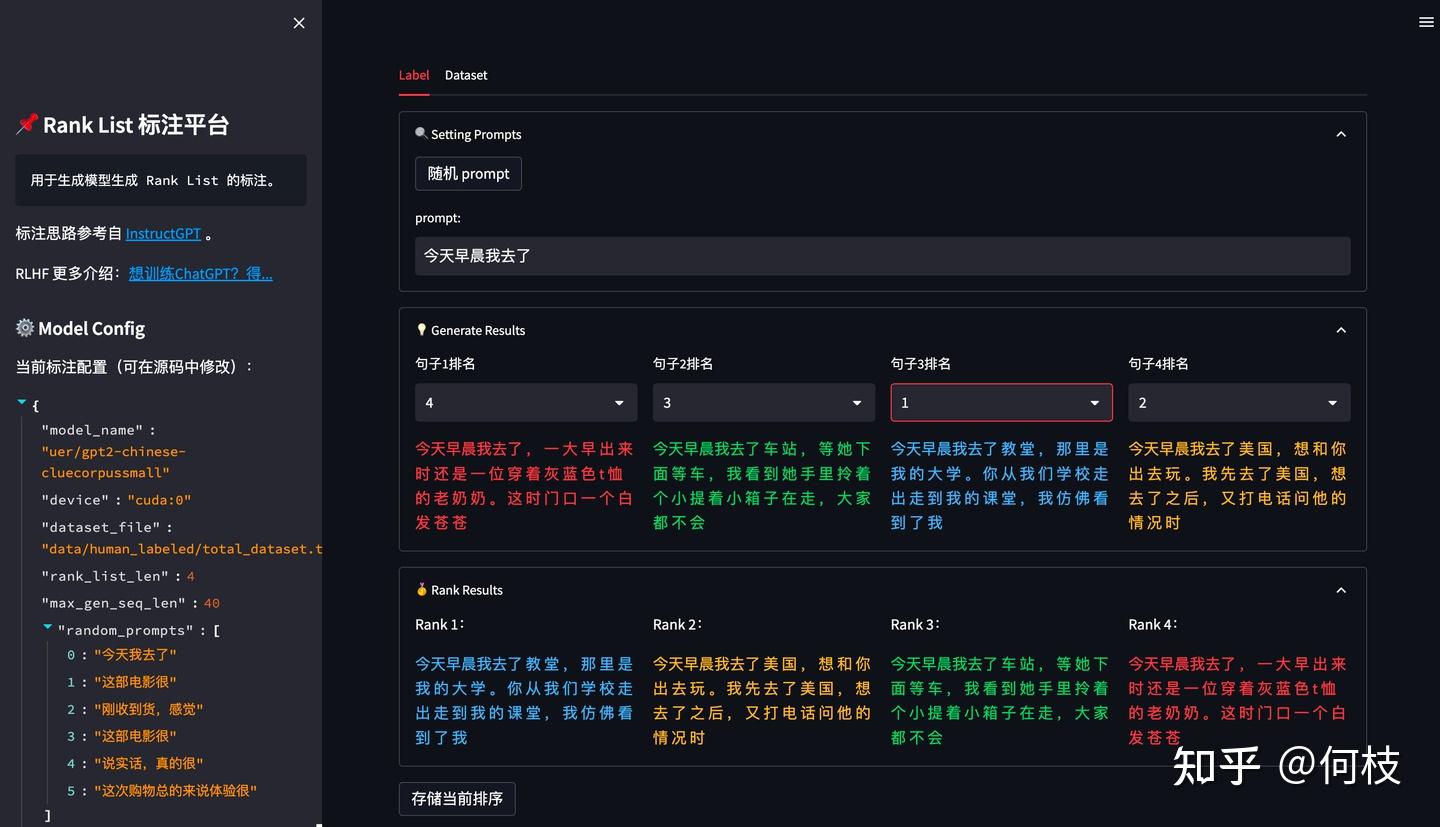This screenshot has width=1440, height=827.
Task: Collapse the Setting Prompts section
Action: pyautogui.click(x=1341, y=134)
